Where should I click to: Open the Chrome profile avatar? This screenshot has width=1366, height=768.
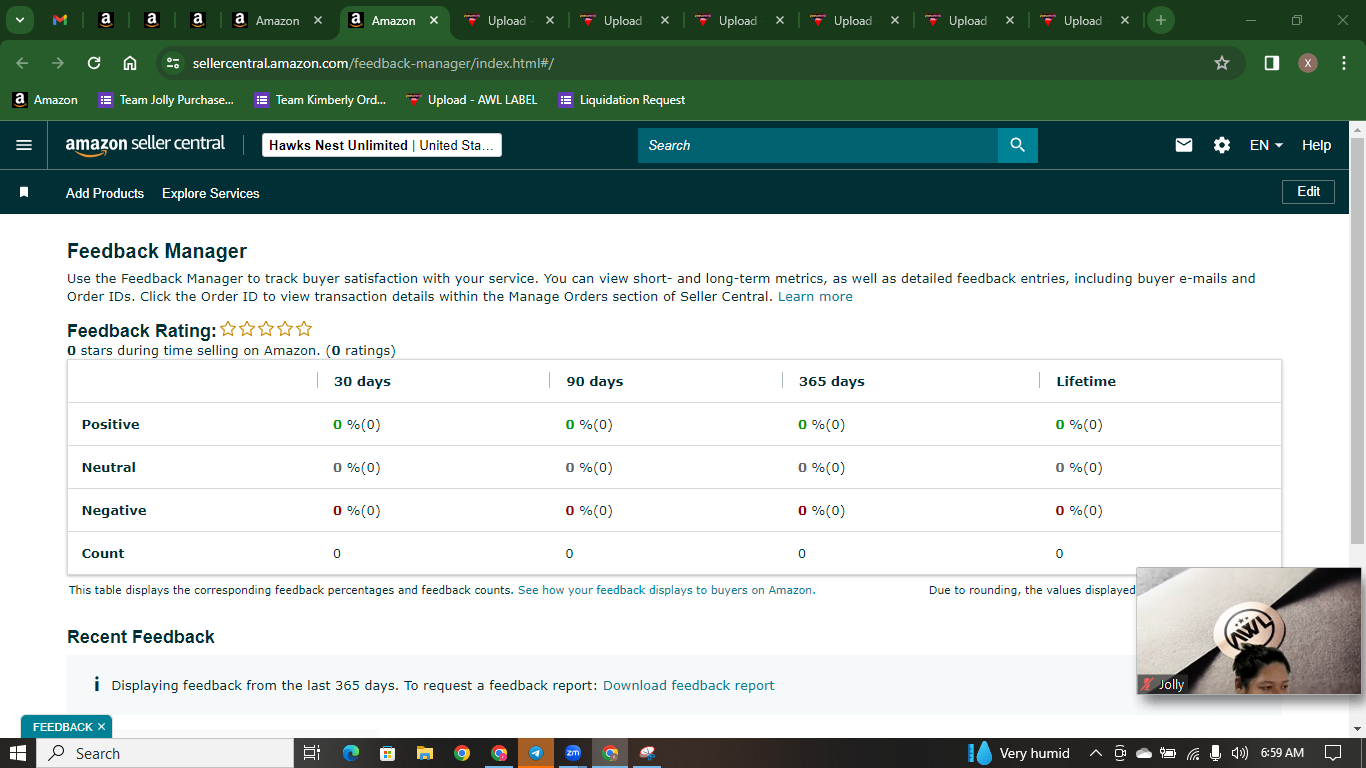point(1308,63)
